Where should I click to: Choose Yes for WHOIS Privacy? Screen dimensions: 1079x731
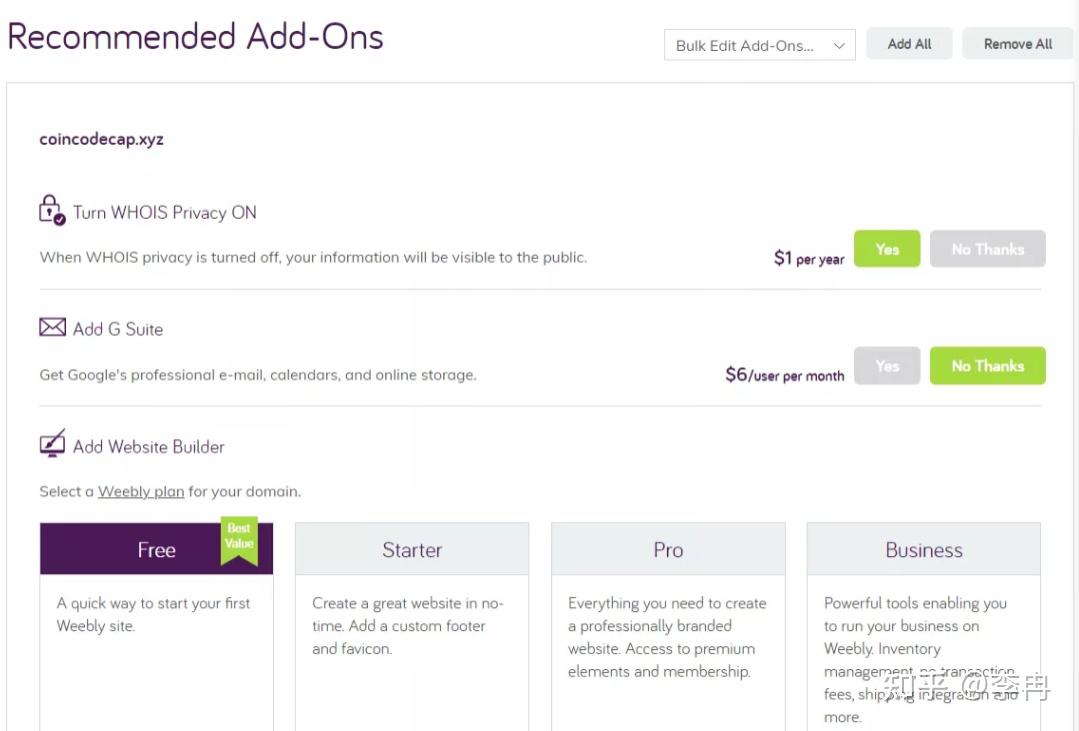click(x=886, y=249)
